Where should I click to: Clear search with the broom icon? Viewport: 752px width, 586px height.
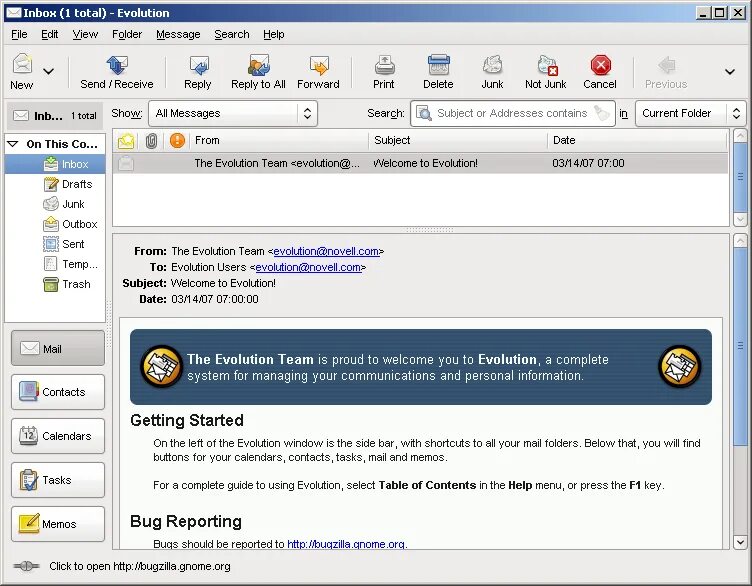[x=601, y=113]
